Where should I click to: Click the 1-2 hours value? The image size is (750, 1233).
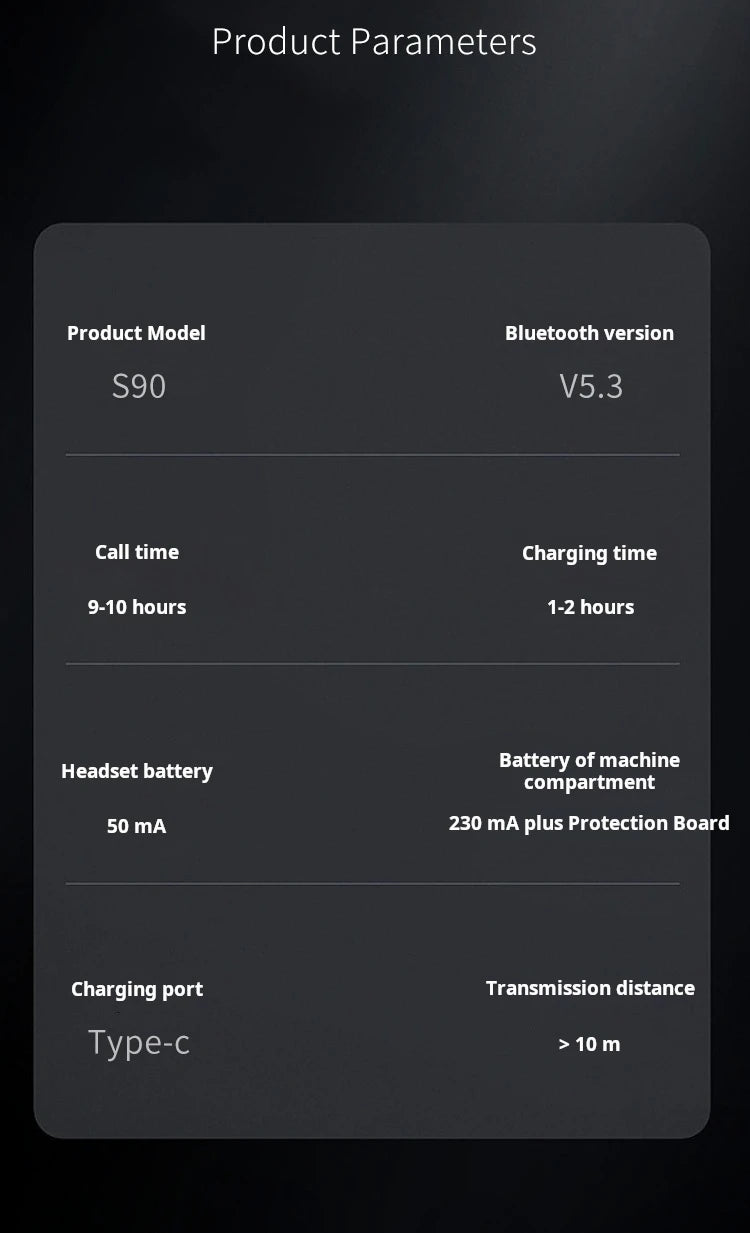(x=590, y=607)
